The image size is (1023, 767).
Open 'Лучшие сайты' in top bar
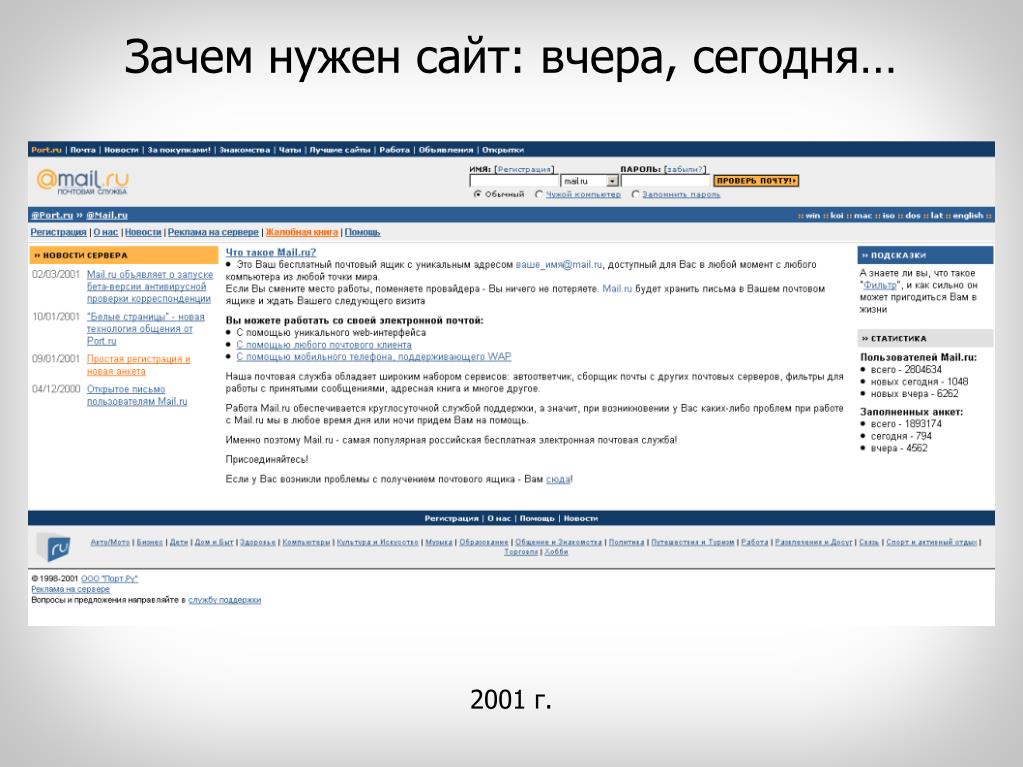point(340,150)
